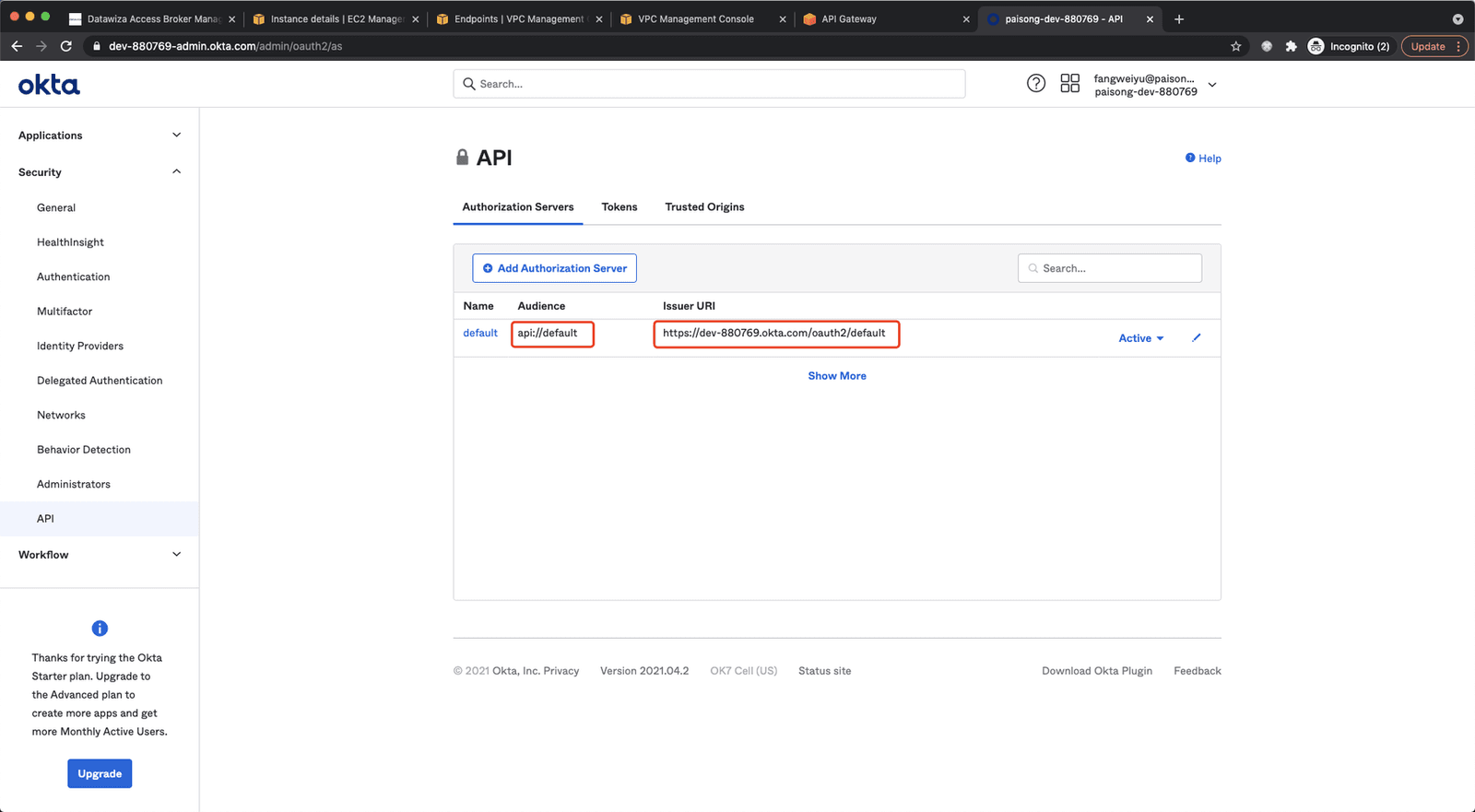Switch to Authorization Servers tab
This screenshot has height=812, width=1475.
tap(518, 206)
